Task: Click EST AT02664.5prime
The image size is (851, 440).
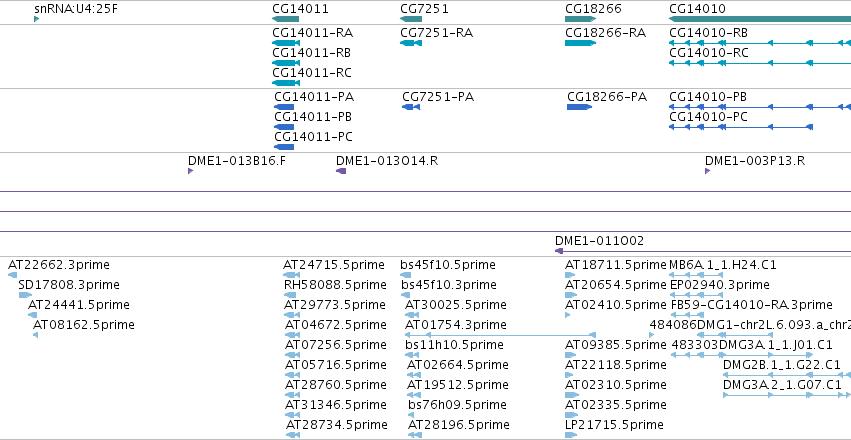Action: [458, 365]
